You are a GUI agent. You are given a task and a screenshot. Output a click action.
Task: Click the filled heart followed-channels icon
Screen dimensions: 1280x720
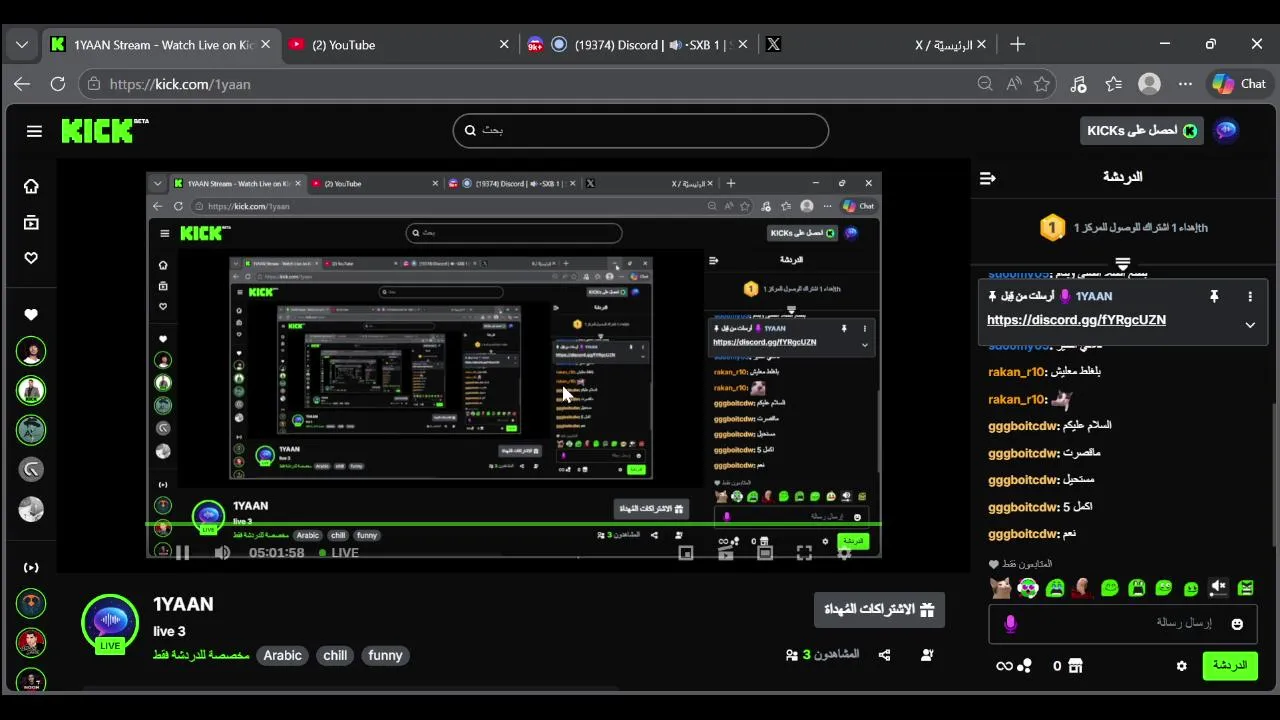(31, 314)
